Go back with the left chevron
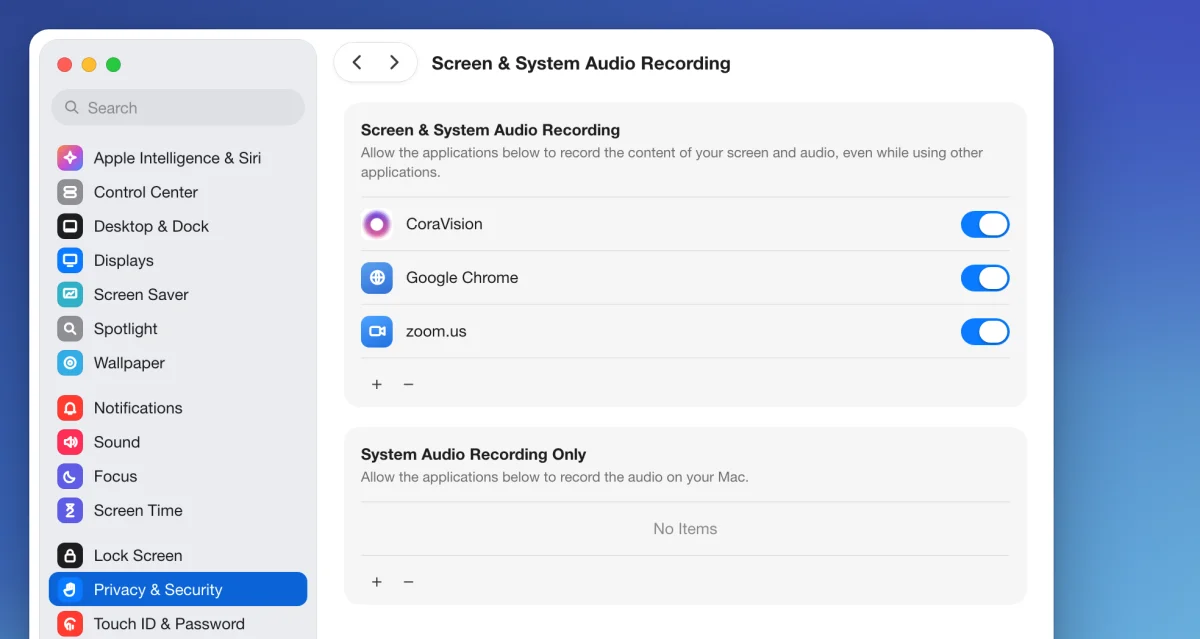 click(x=357, y=62)
